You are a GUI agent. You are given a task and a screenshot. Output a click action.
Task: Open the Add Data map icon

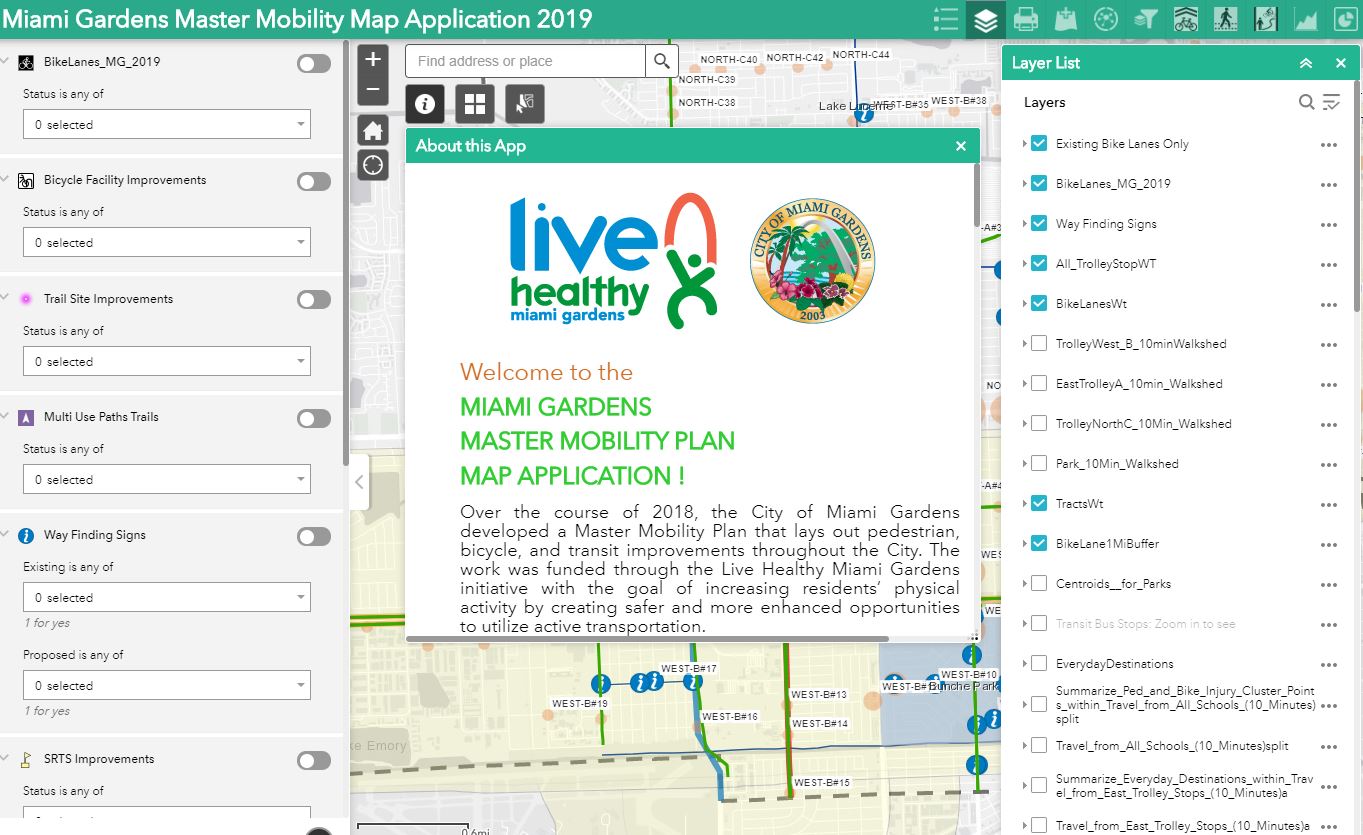pos(1066,19)
